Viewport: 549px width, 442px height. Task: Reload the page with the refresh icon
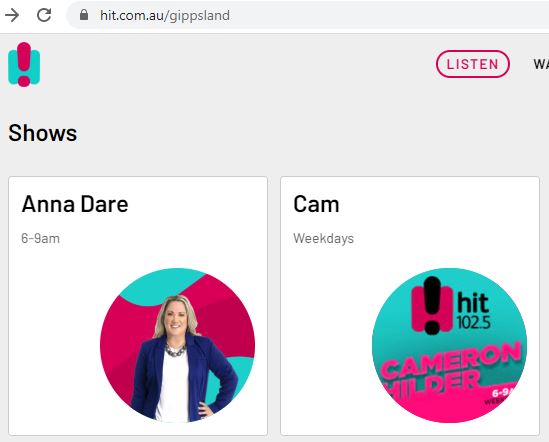click(x=44, y=15)
